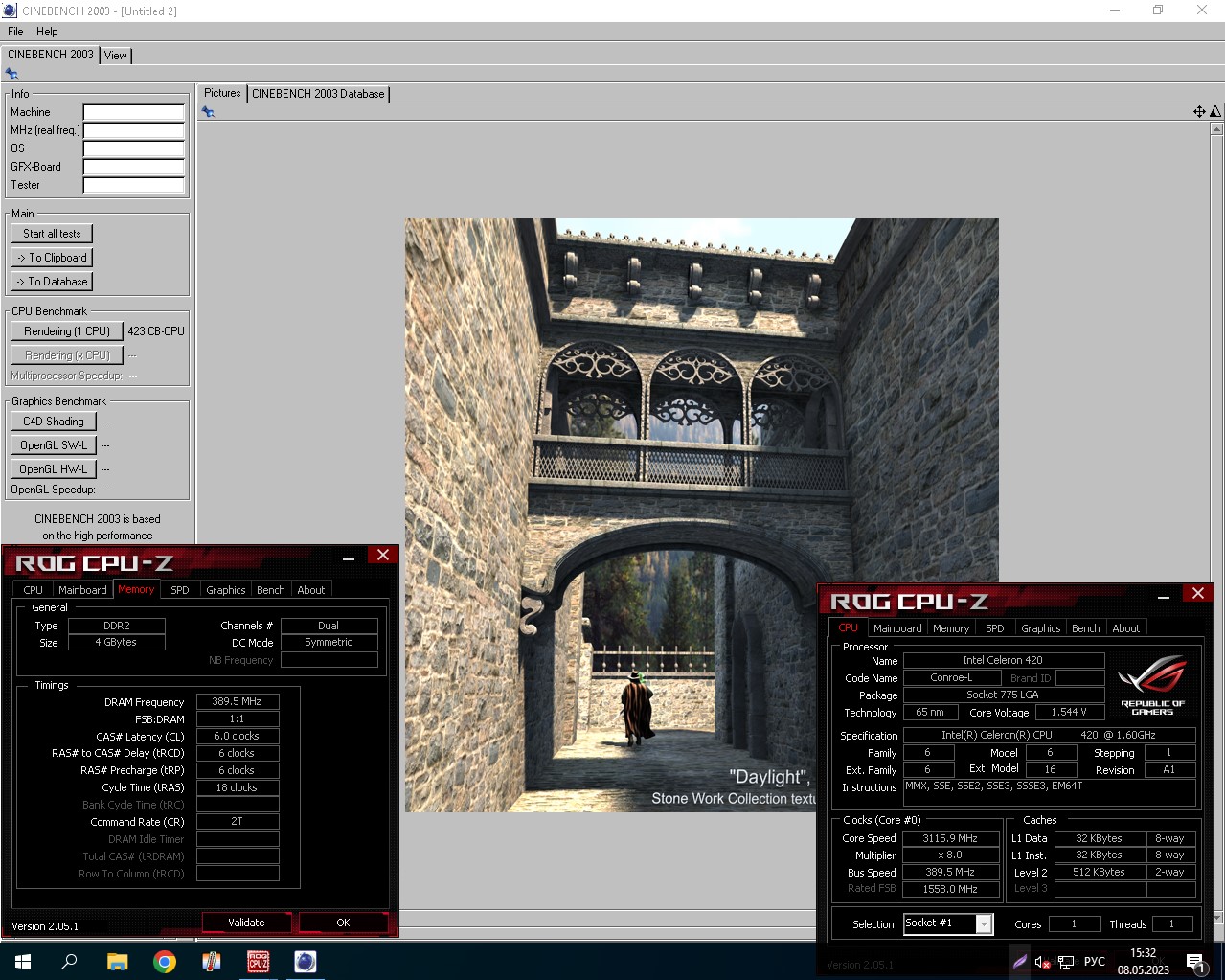
Task: Click the pin icon in the Pictures panel
Action: pyautogui.click(x=208, y=112)
